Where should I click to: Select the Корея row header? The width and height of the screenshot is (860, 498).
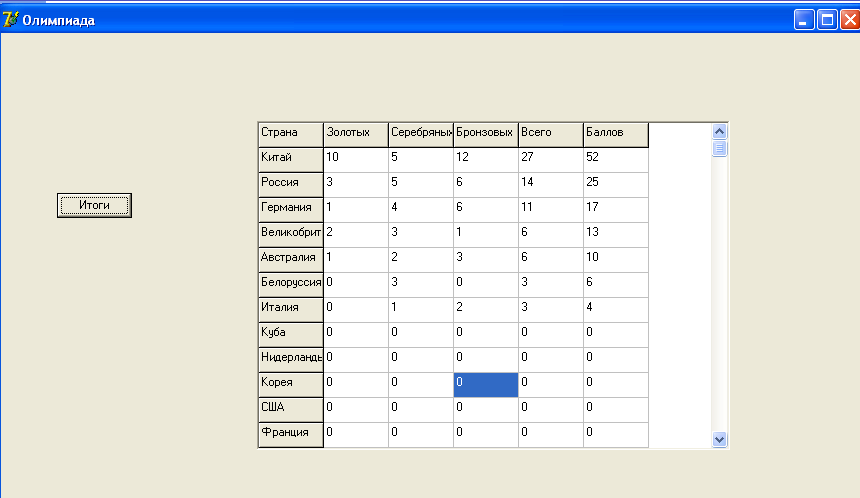point(291,385)
